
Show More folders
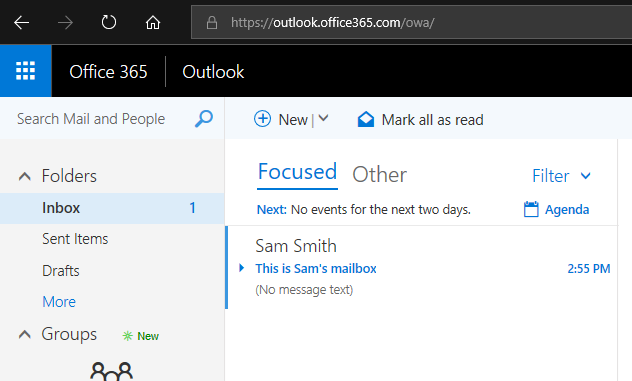[59, 302]
